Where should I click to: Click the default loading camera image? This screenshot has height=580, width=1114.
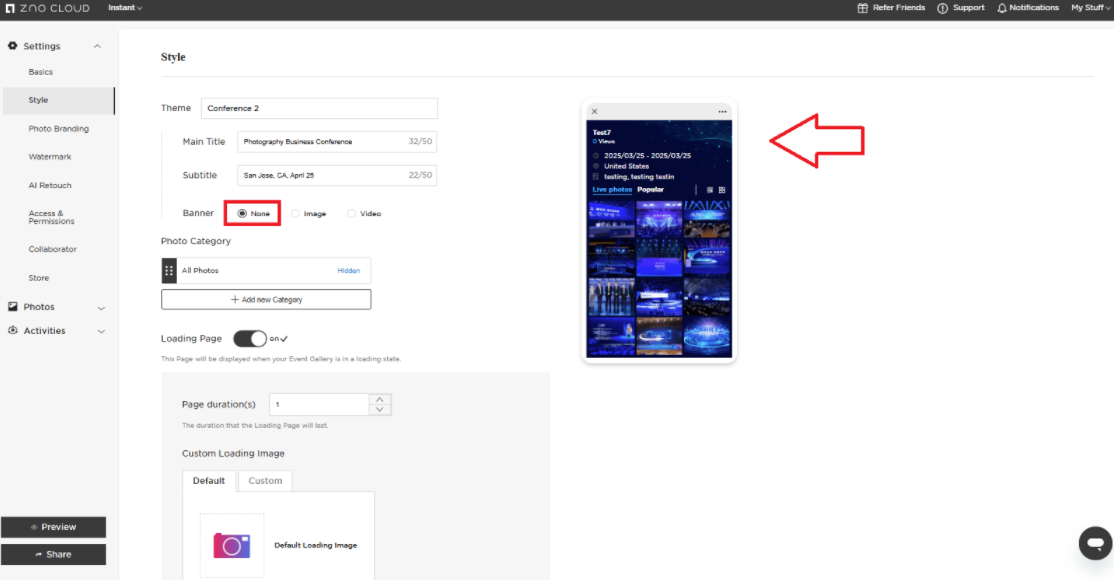coord(232,545)
